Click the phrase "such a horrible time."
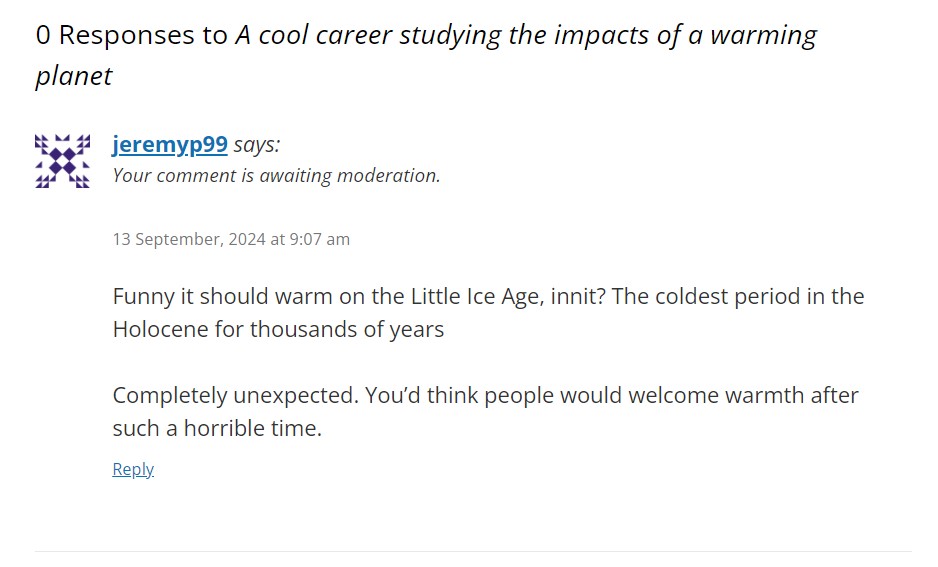Image resolution: width=938 pixels, height=567 pixels. [217, 428]
